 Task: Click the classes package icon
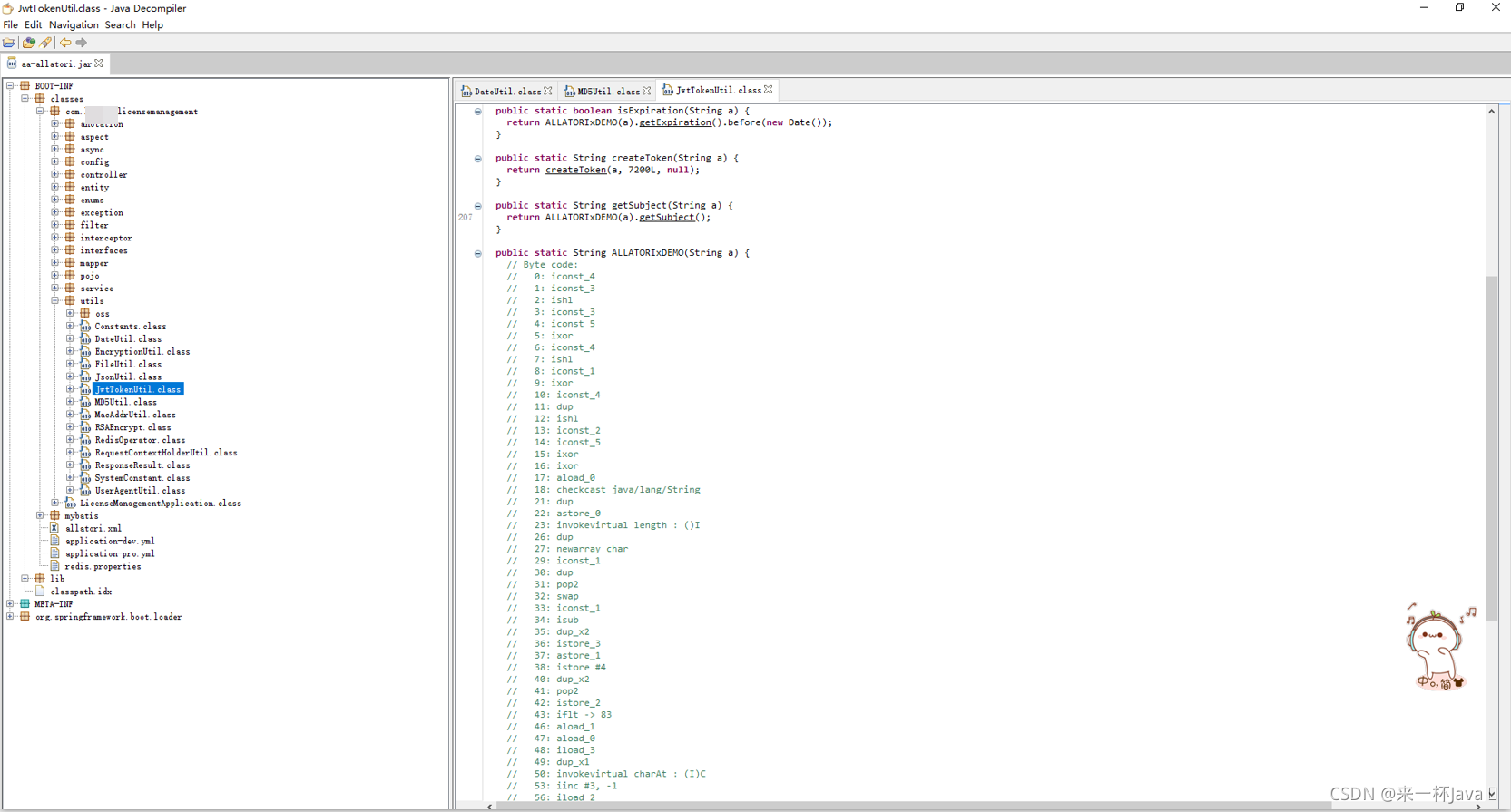(x=40, y=99)
